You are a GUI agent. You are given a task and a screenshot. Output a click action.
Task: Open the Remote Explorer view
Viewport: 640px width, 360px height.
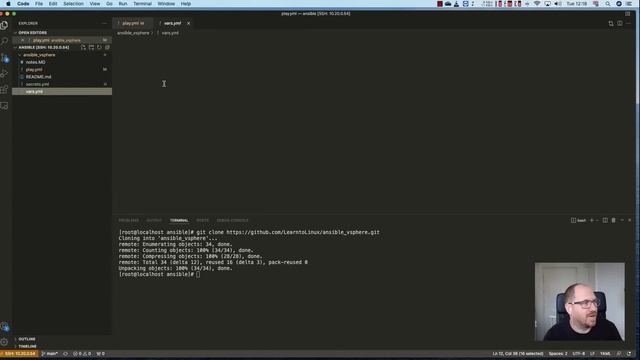point(4,106)
